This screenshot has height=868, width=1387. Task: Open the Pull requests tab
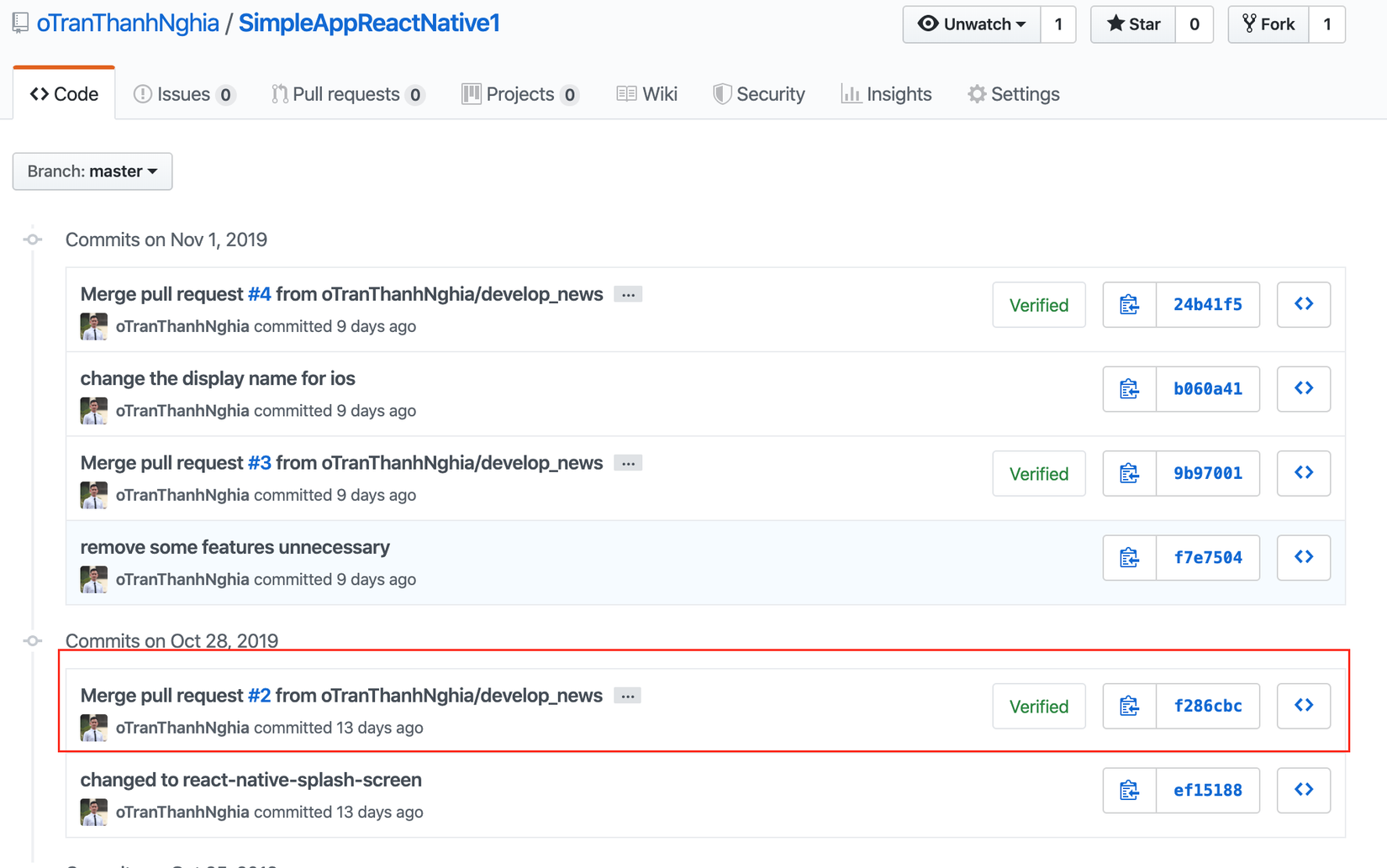click(x=347, y=94)
